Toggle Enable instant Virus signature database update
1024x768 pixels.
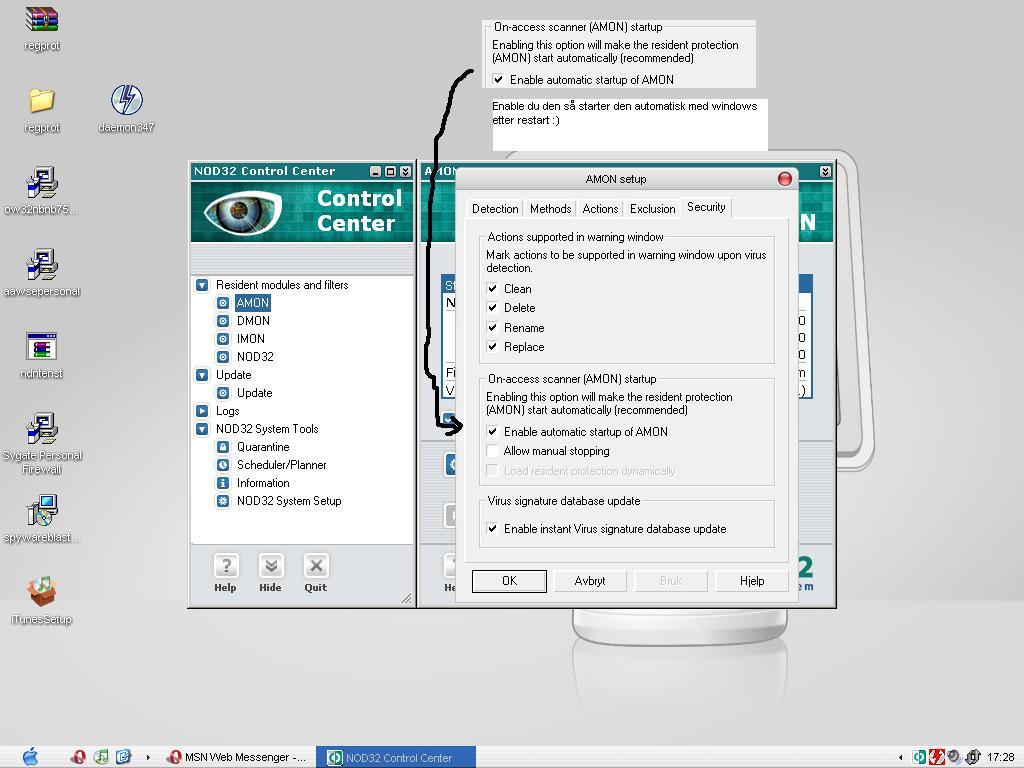coord(492,528)
